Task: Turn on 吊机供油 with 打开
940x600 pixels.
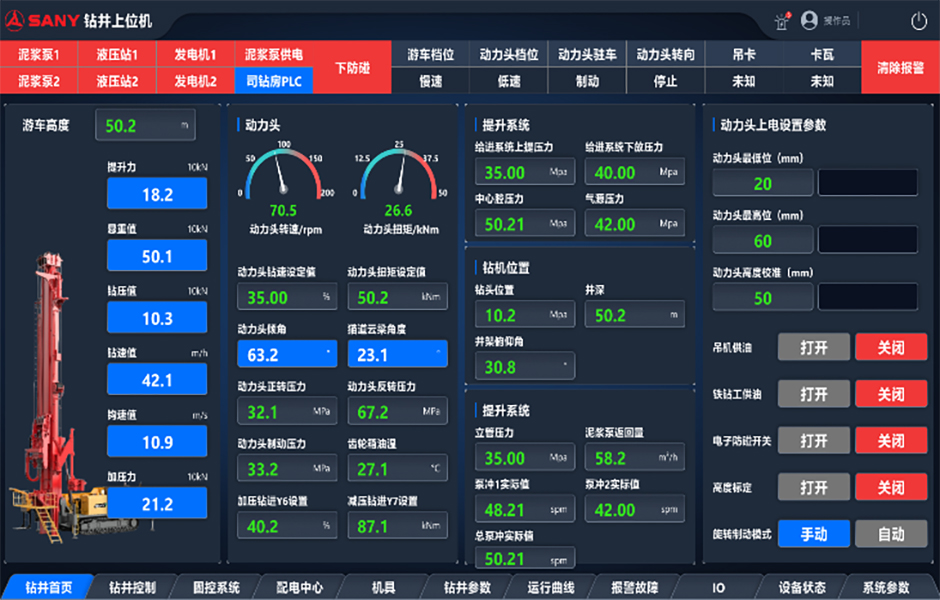Action: pyautogui.click(x=813, y=347)
